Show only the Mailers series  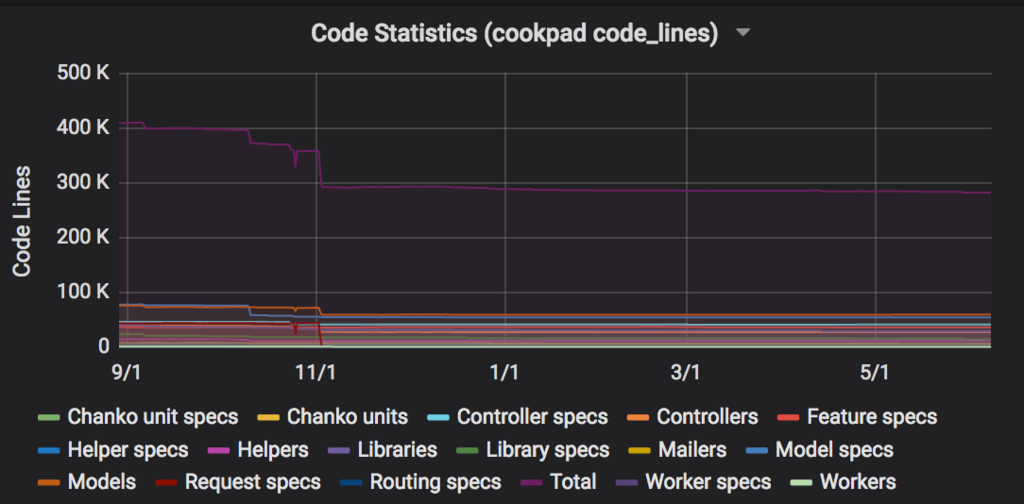(x=692, y=450)
